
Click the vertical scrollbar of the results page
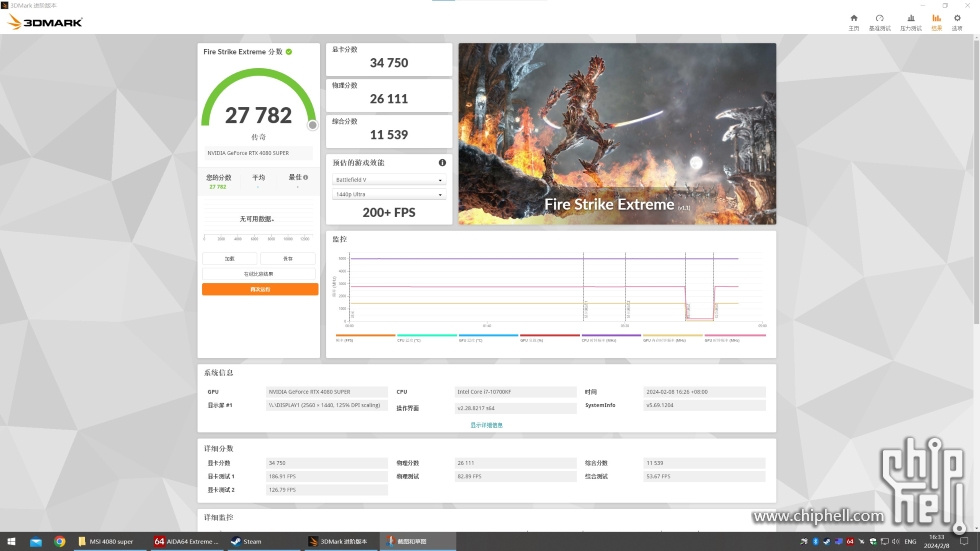click(x=976, y=180)
